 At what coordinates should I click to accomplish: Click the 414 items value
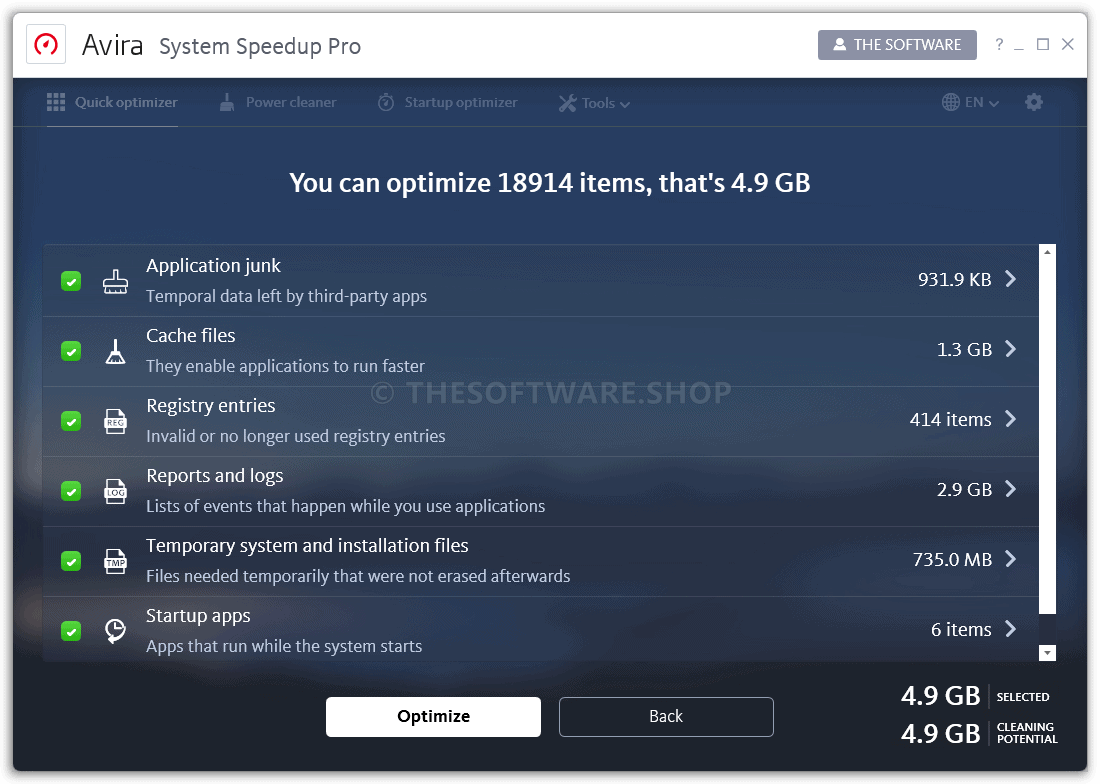pos(951,419)
